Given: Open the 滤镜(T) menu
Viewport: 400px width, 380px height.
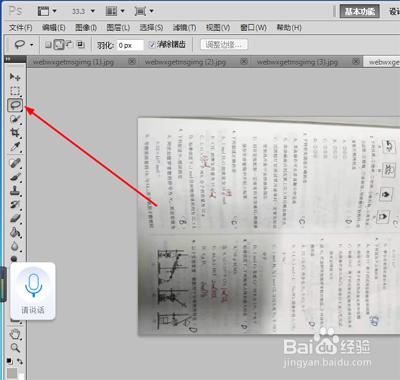Looking at the screenshot, I should pos(184,27).
